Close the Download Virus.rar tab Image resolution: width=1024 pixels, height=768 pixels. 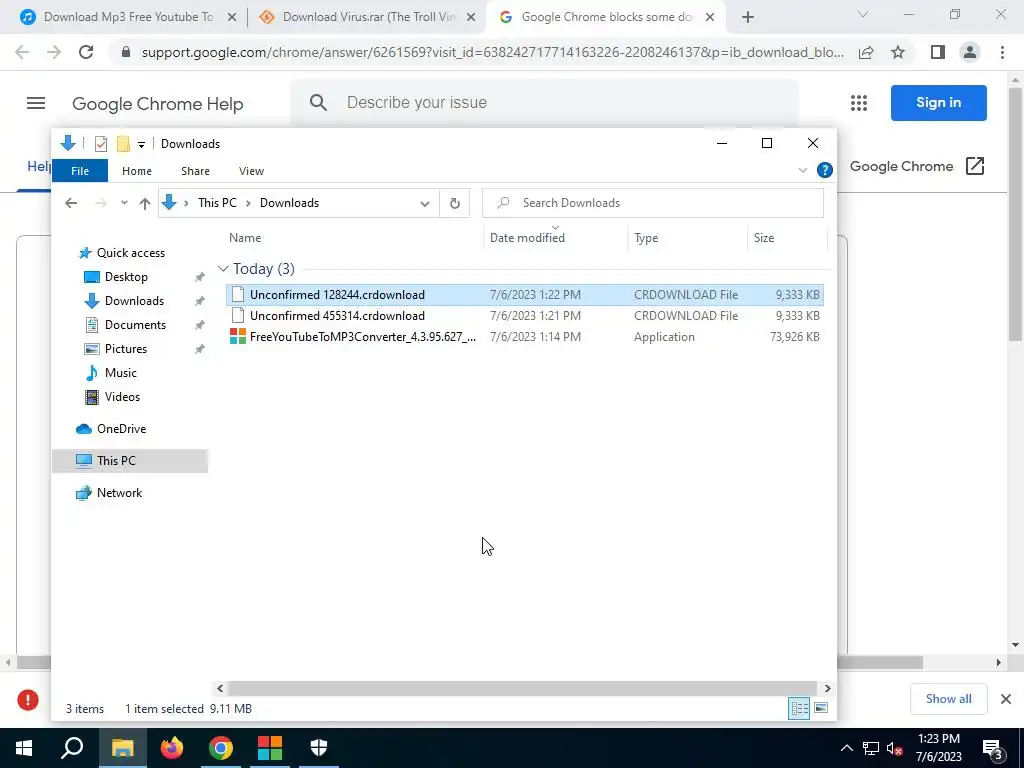(470, 18)
